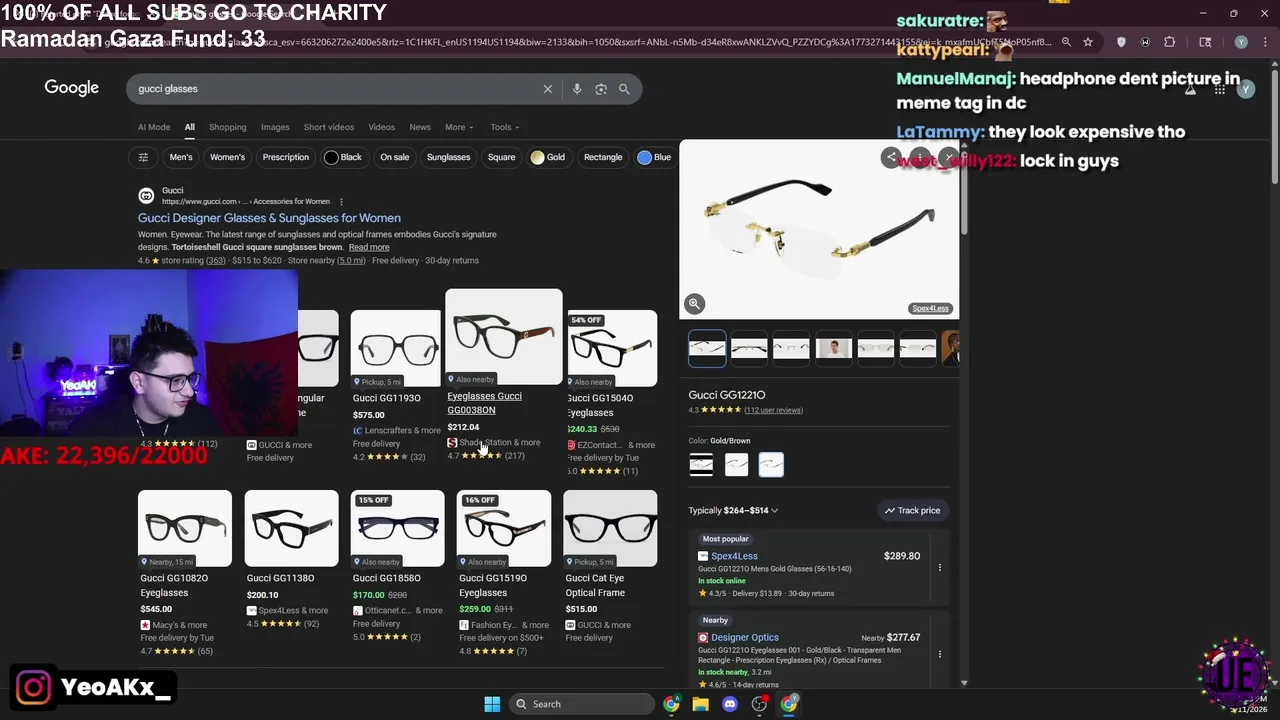
Task: Select the Blue color filter chip
Action: 655,157
